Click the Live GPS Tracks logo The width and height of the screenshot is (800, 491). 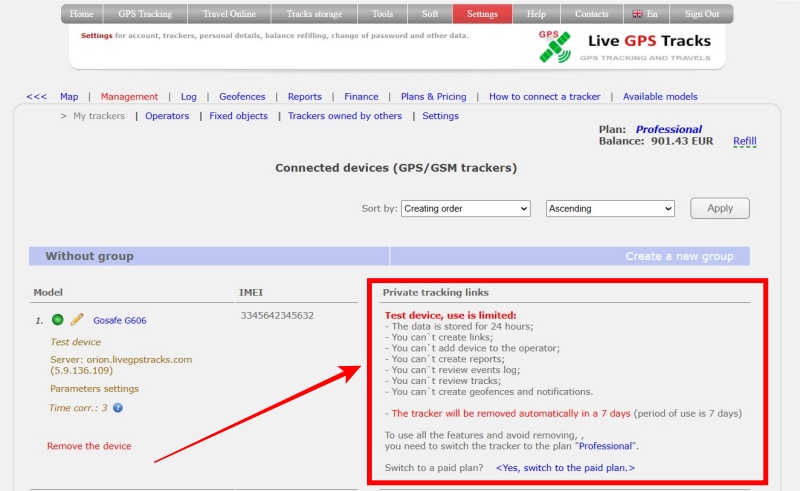pos(625,46)
